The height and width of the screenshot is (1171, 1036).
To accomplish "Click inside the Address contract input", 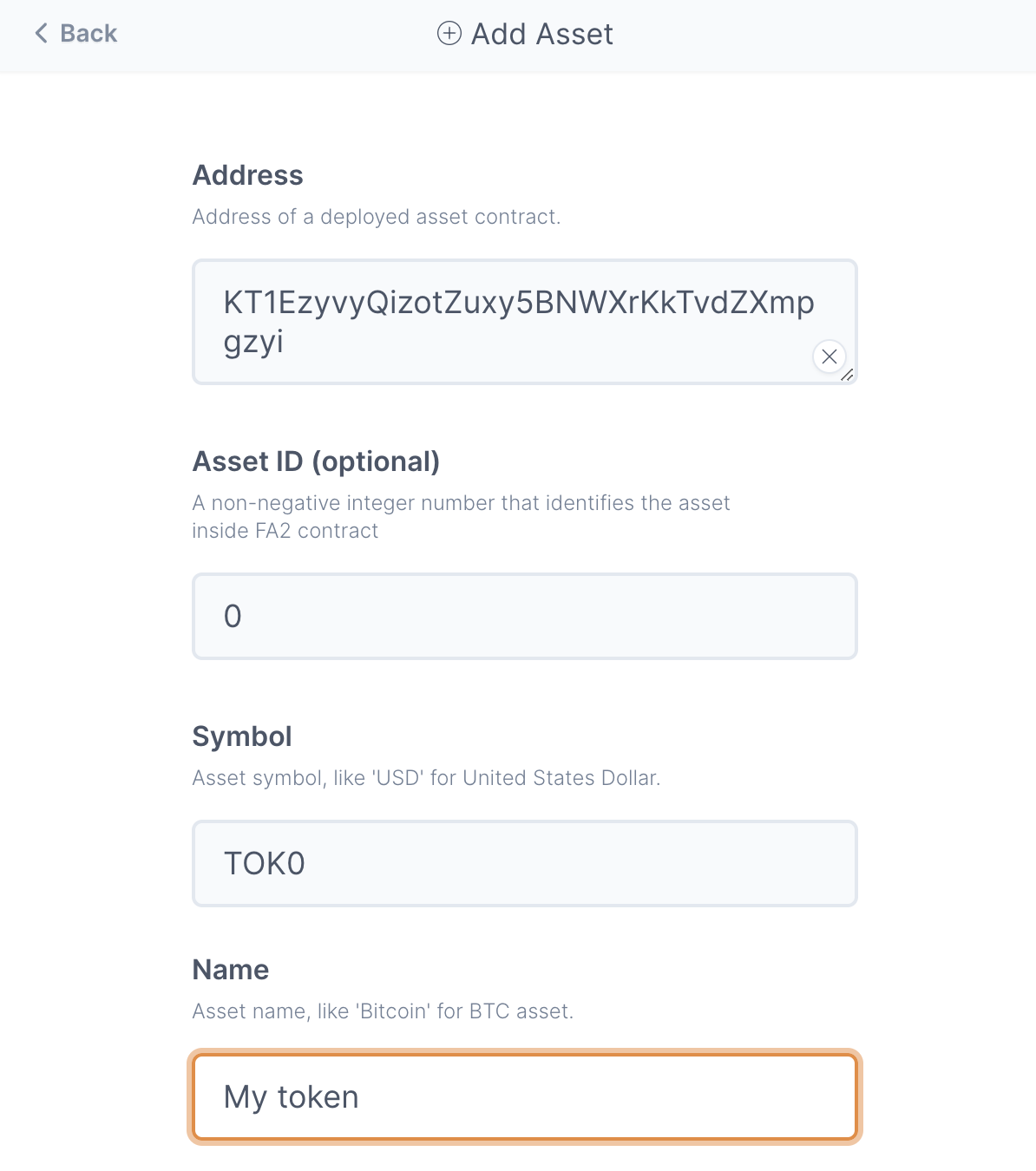I will tap(524, 321).
